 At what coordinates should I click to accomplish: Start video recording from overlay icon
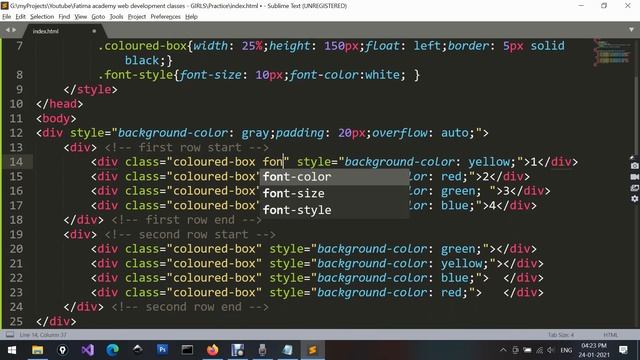pyautogui.click(x=634, y=177)
